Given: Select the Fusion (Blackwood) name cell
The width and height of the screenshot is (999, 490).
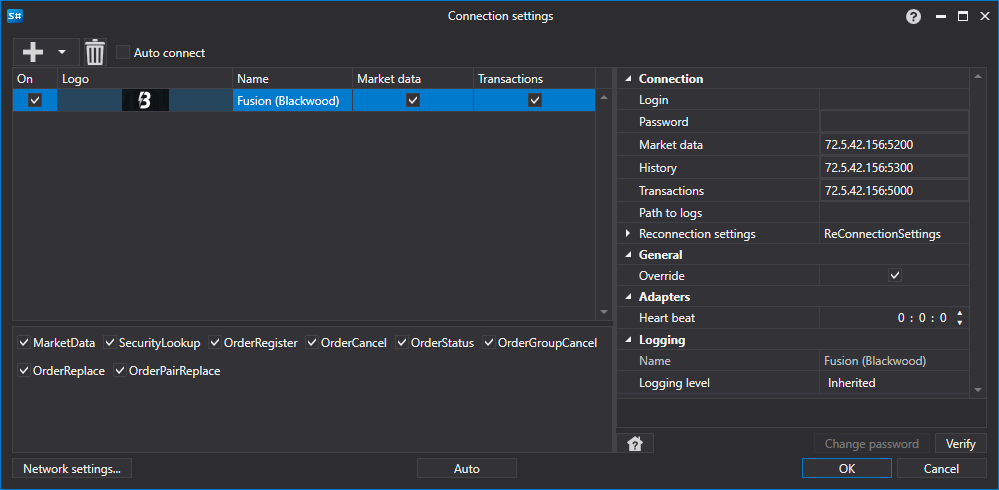Looking at the screenshot, I should pyautogui.click(x=292, y=100).
